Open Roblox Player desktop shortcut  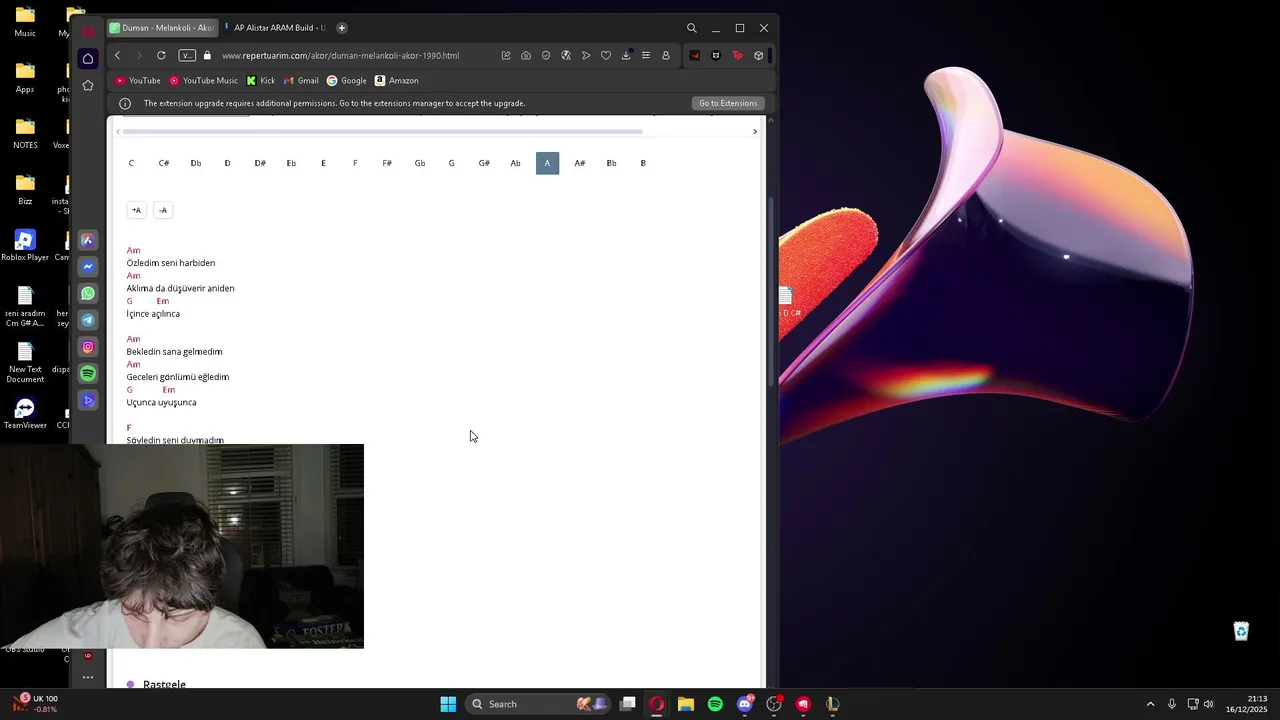pyautogui.click(x=25, y=246)
